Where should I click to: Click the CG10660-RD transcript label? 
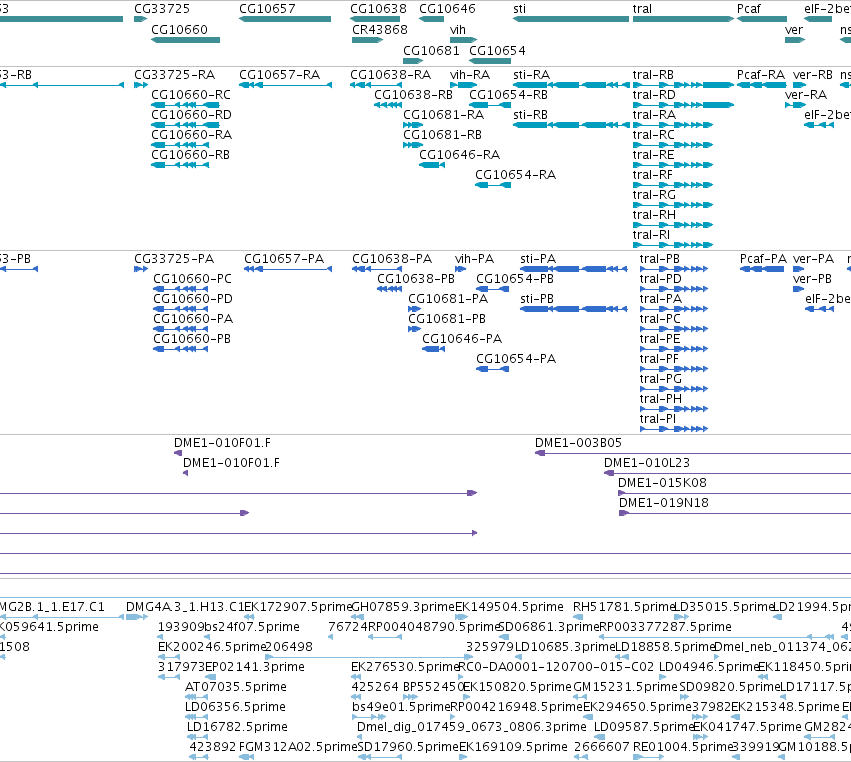pyautogui.click(x=191, y=115)
